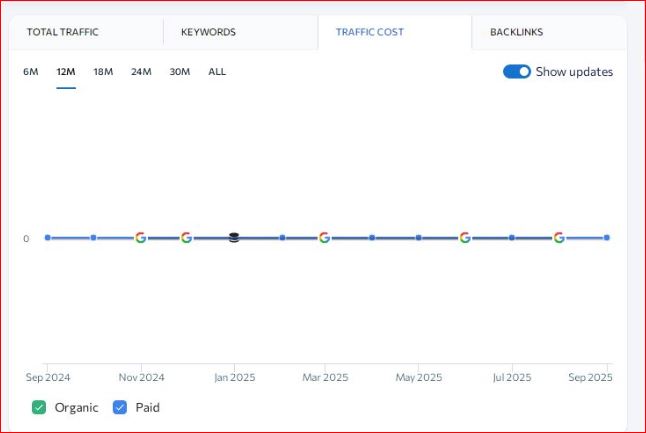
Task: Switch to the Total Traffic tab
Action: (x=63, y=32)
